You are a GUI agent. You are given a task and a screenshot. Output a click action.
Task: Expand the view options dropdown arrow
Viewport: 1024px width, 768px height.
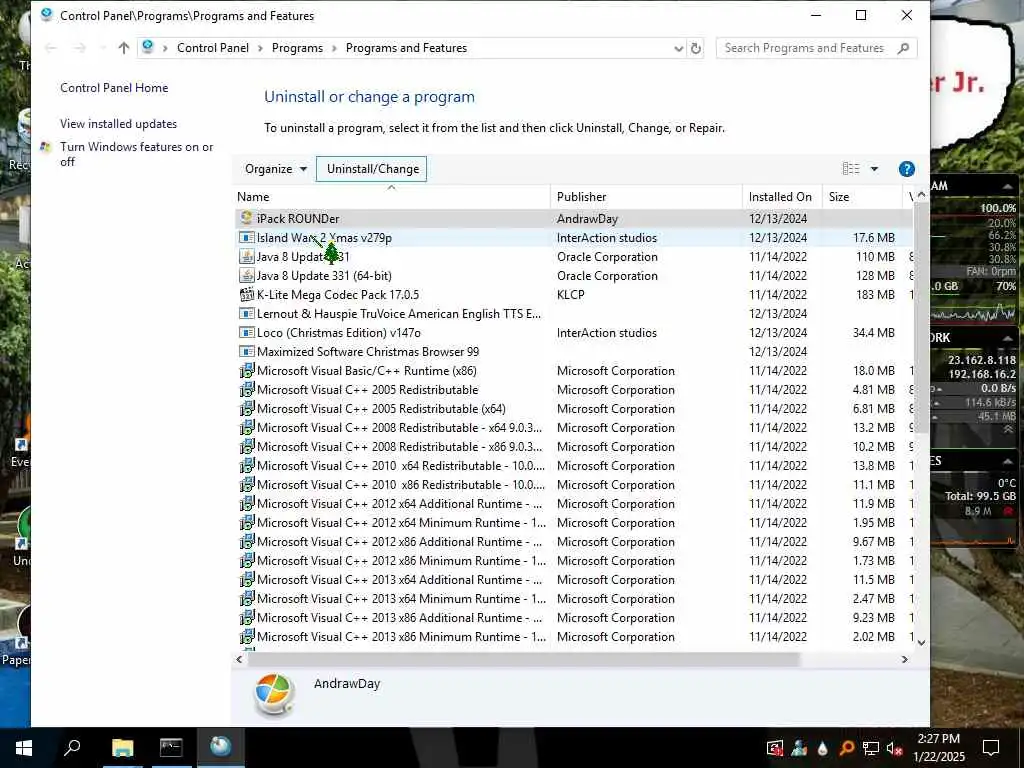pos(874,169)
